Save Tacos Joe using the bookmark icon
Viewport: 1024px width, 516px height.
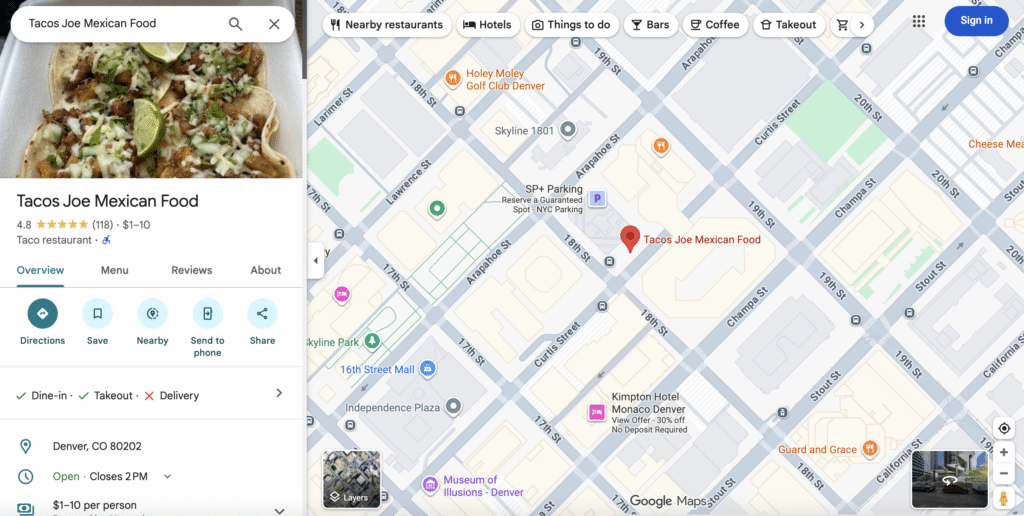(97, 314)
